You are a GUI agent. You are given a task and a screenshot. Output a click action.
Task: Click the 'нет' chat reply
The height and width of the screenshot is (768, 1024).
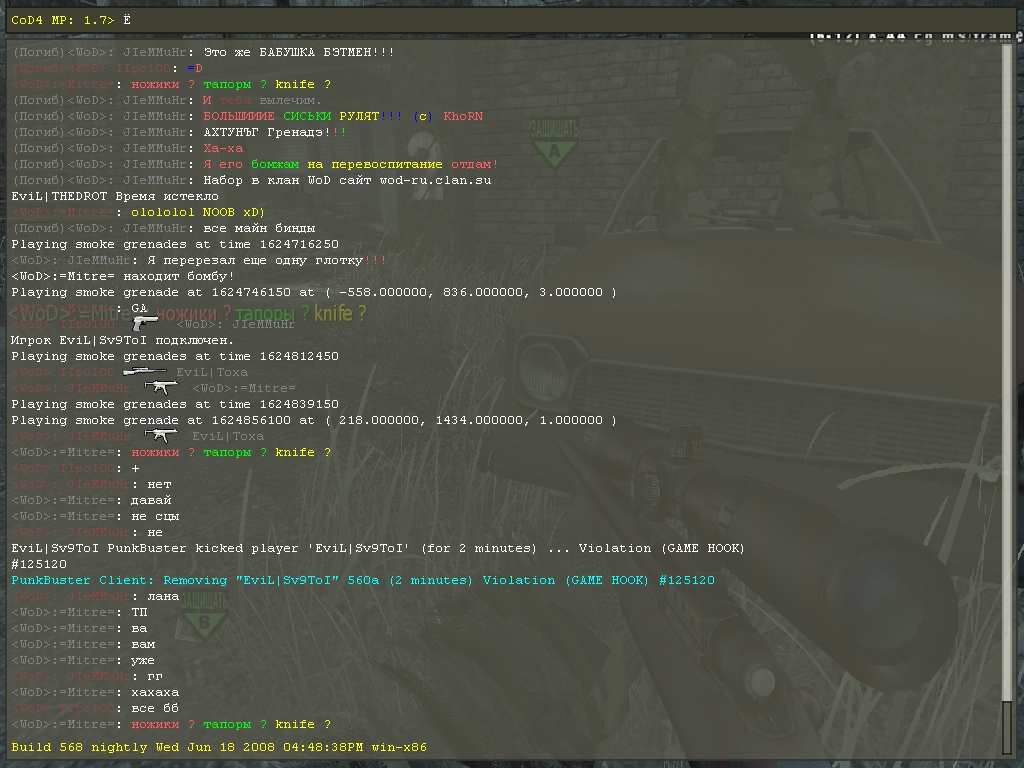[x=159, y=484]
